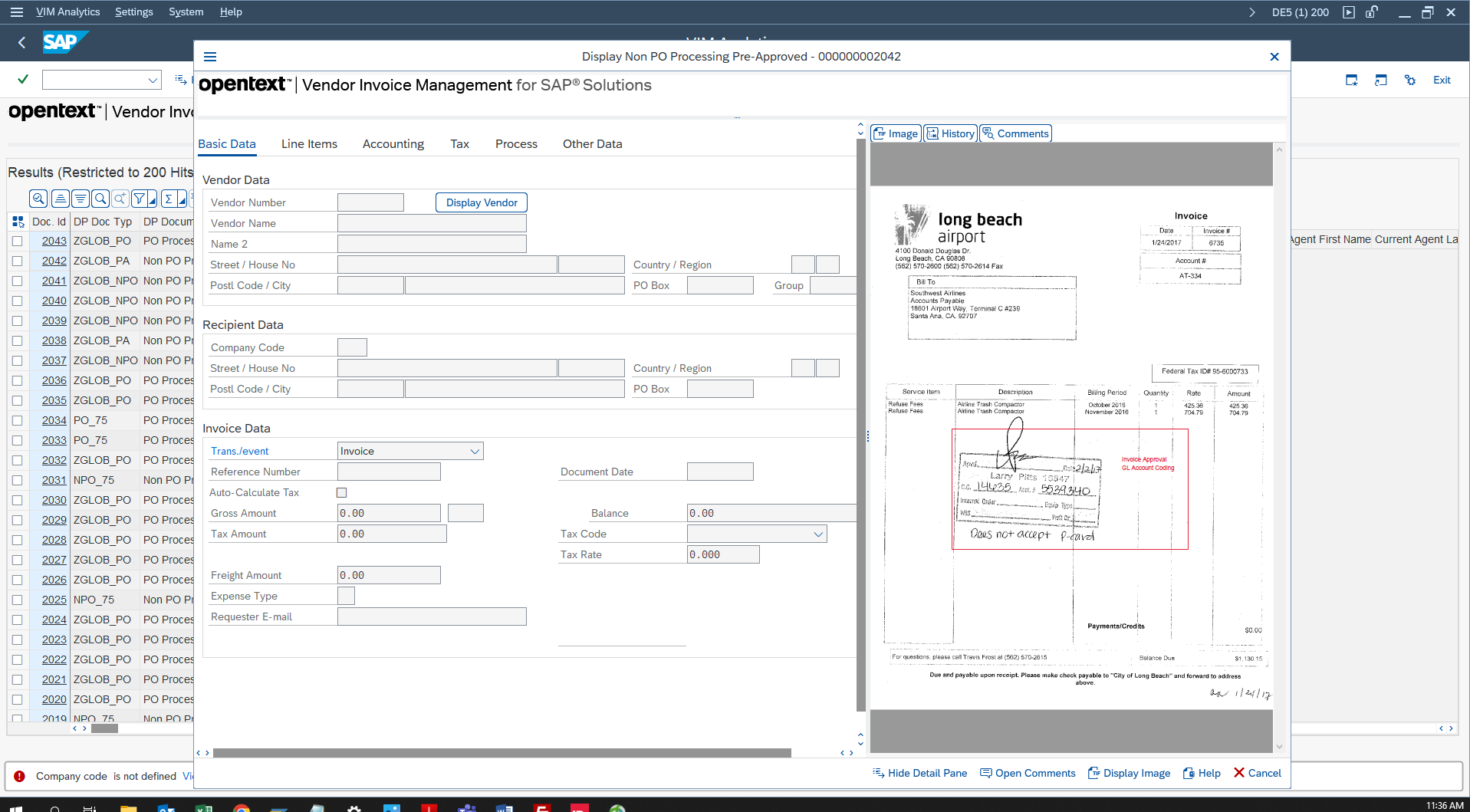
Task: Tick the row checkbox for document 2040
Action: [17, 301]
